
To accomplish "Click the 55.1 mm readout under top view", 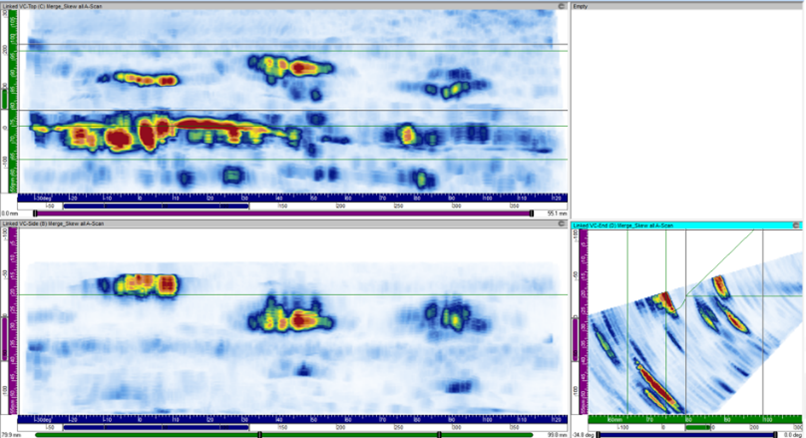I will pyautogui.click(x=557, y=213).
